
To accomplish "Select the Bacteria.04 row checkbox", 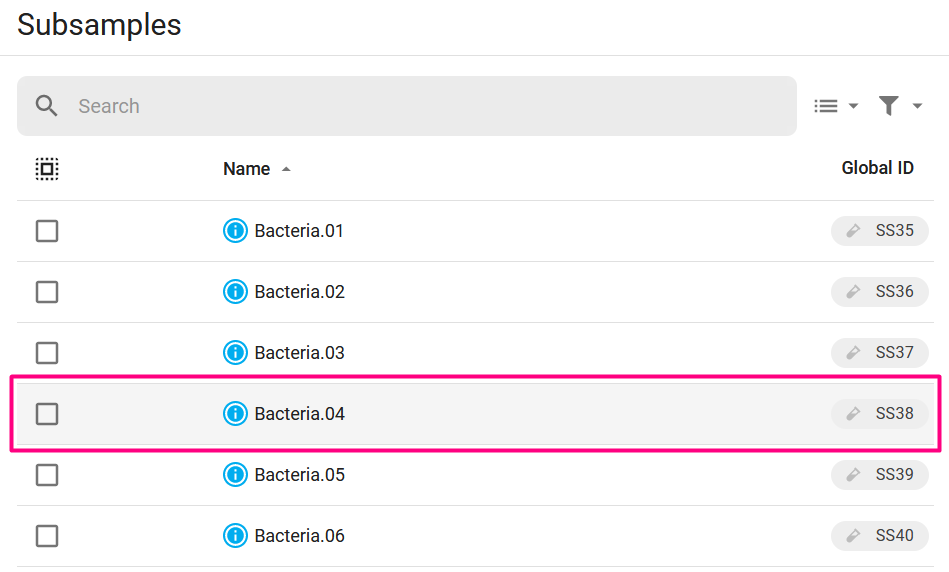I will click(x=47, y=413).
